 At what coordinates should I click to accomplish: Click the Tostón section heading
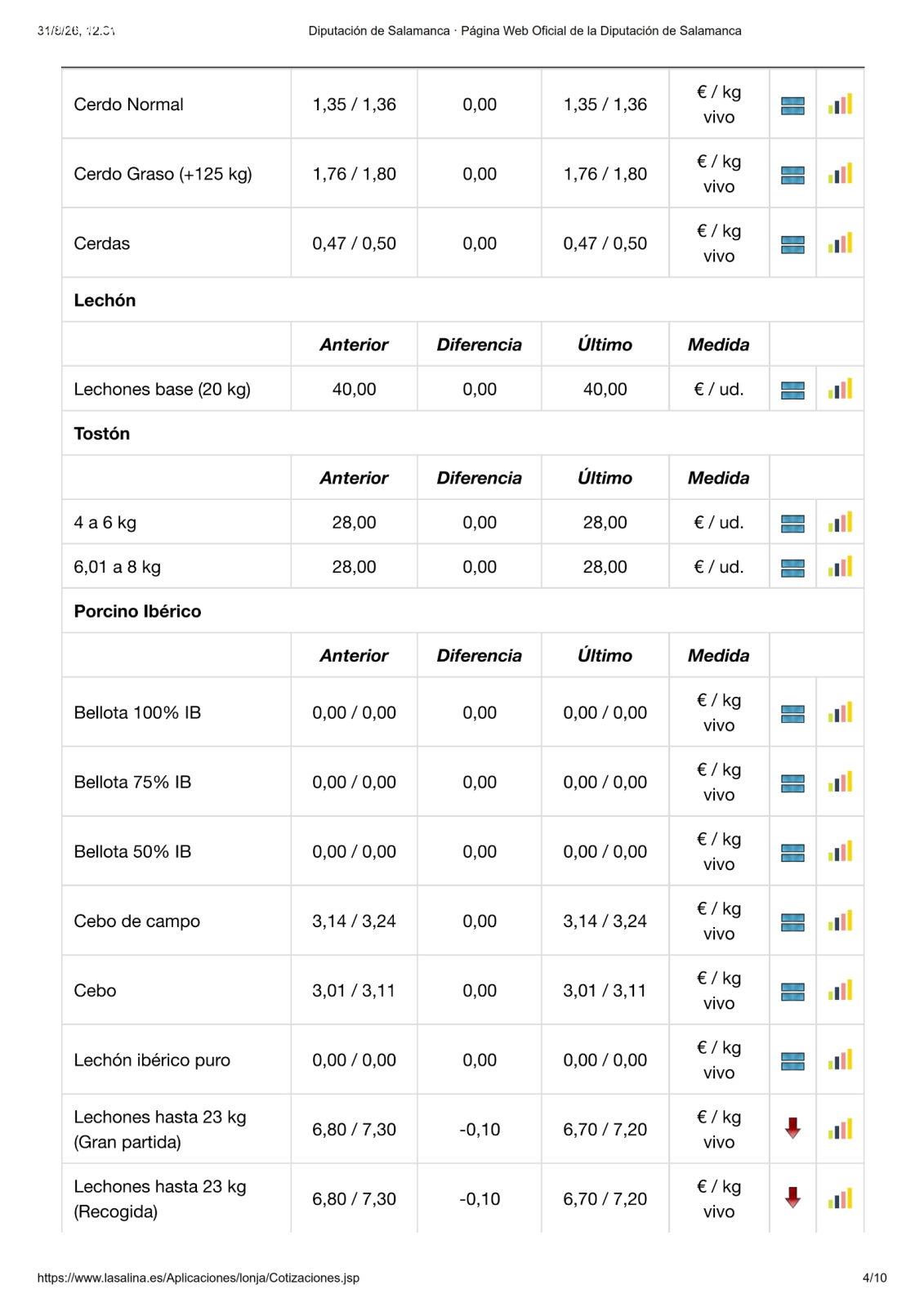click(101, 434)
